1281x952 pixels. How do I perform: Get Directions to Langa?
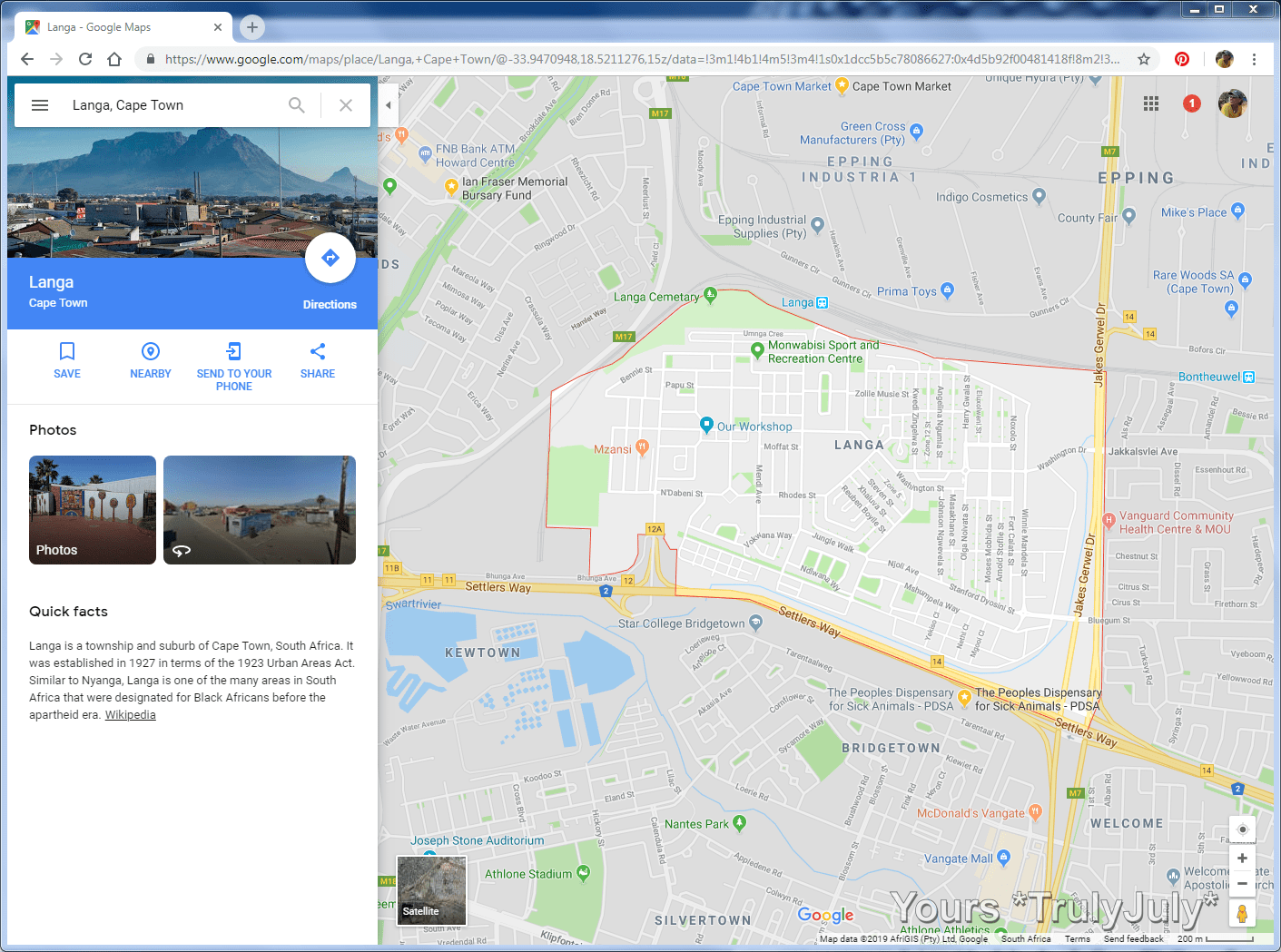click(x=330, y=258)
